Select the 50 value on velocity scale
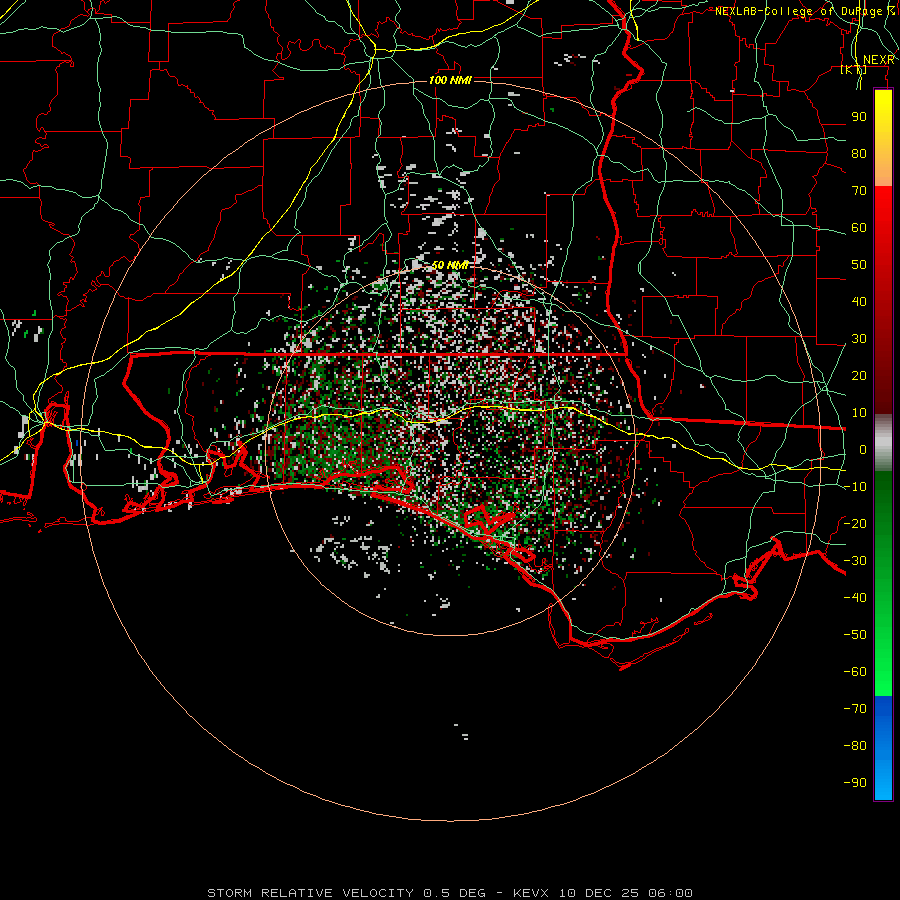Image resolution: width=900 pixels, height=900 pixels. click(x=859, y=265)
